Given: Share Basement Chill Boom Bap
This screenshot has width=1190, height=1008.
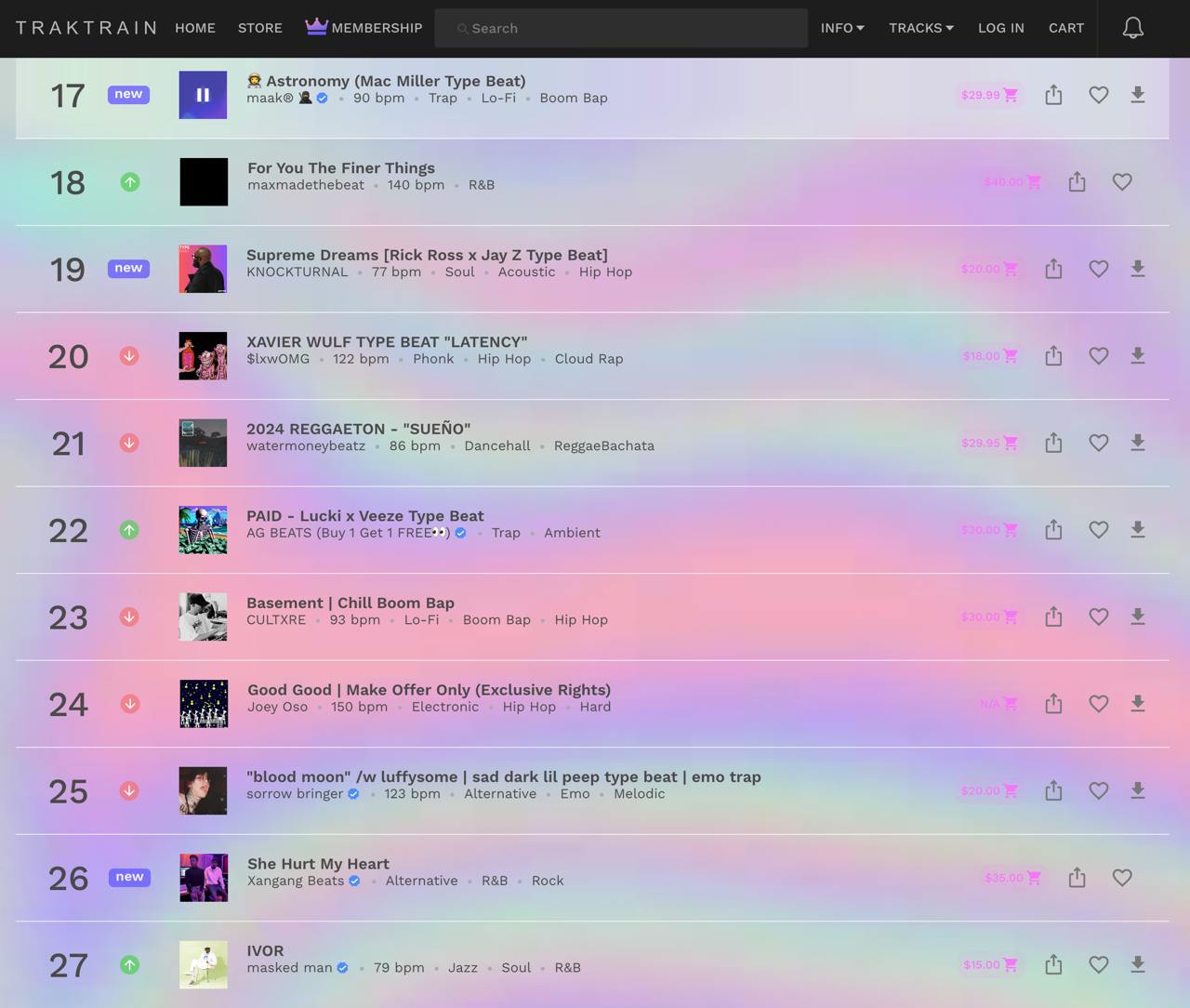Looking at the screenshot, I should coord(1053,617).
